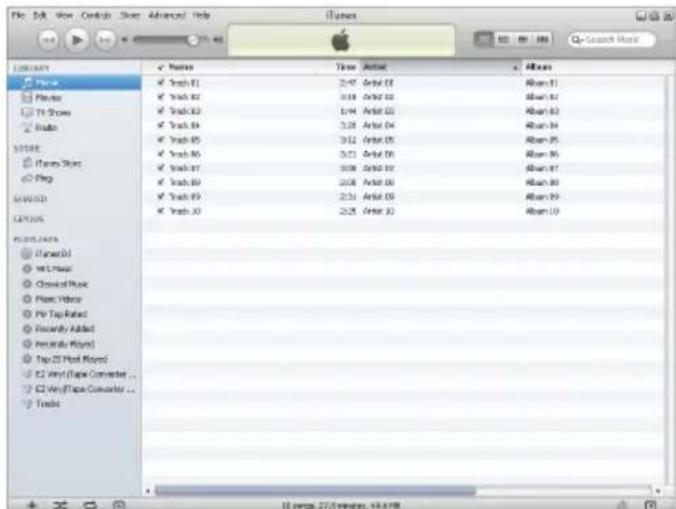
Task: Select the Recently Added playlist
Action: click(74, 329)
